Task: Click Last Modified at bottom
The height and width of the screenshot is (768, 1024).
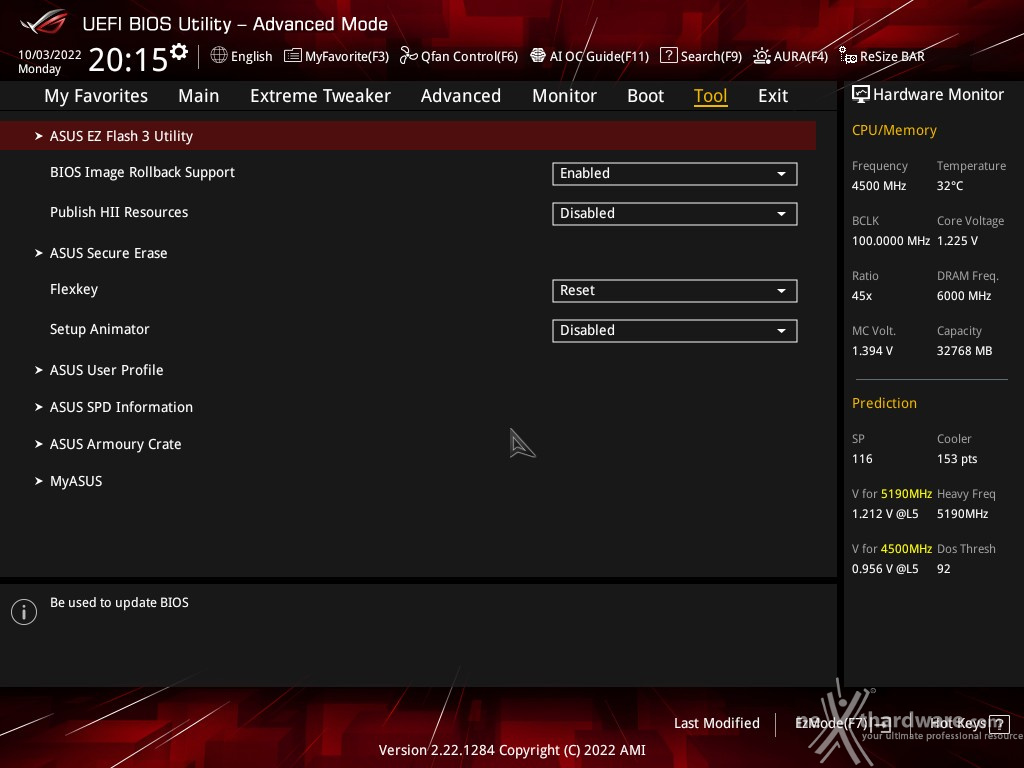Action: click(716, 723)
